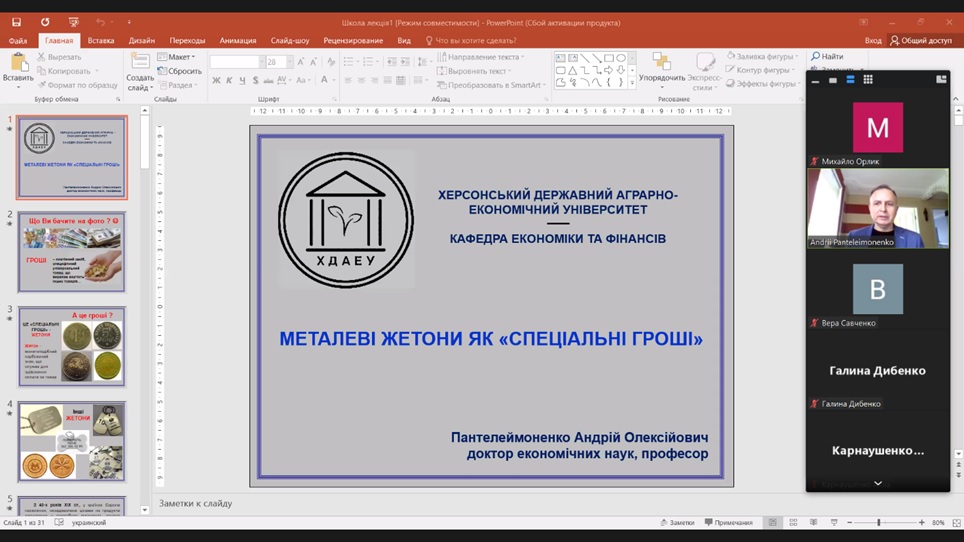This screenshot has height=542, width=964.
Task: Start slideshow from beginning quick access icon
Action: coord(74,22)
